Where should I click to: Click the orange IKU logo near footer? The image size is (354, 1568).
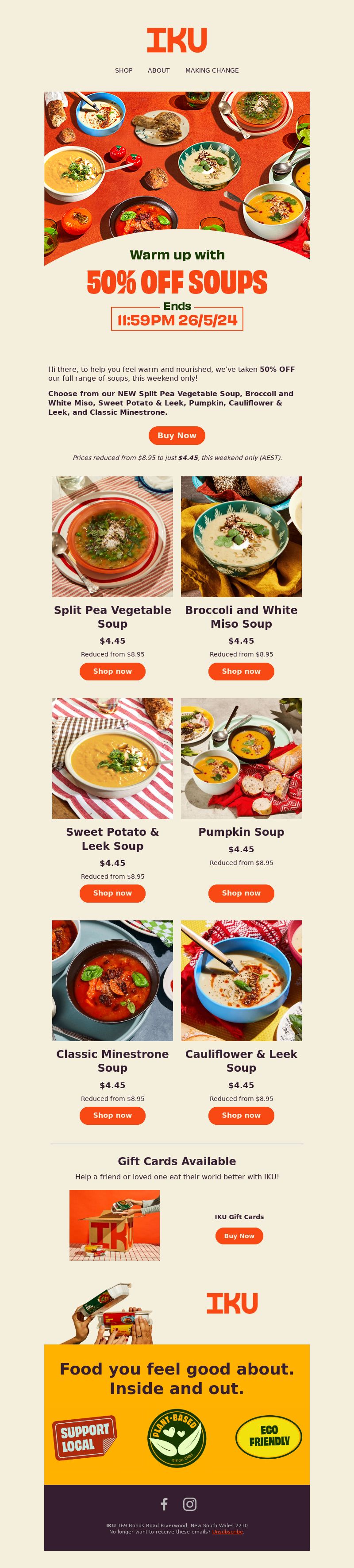(x=232, y=1303)
